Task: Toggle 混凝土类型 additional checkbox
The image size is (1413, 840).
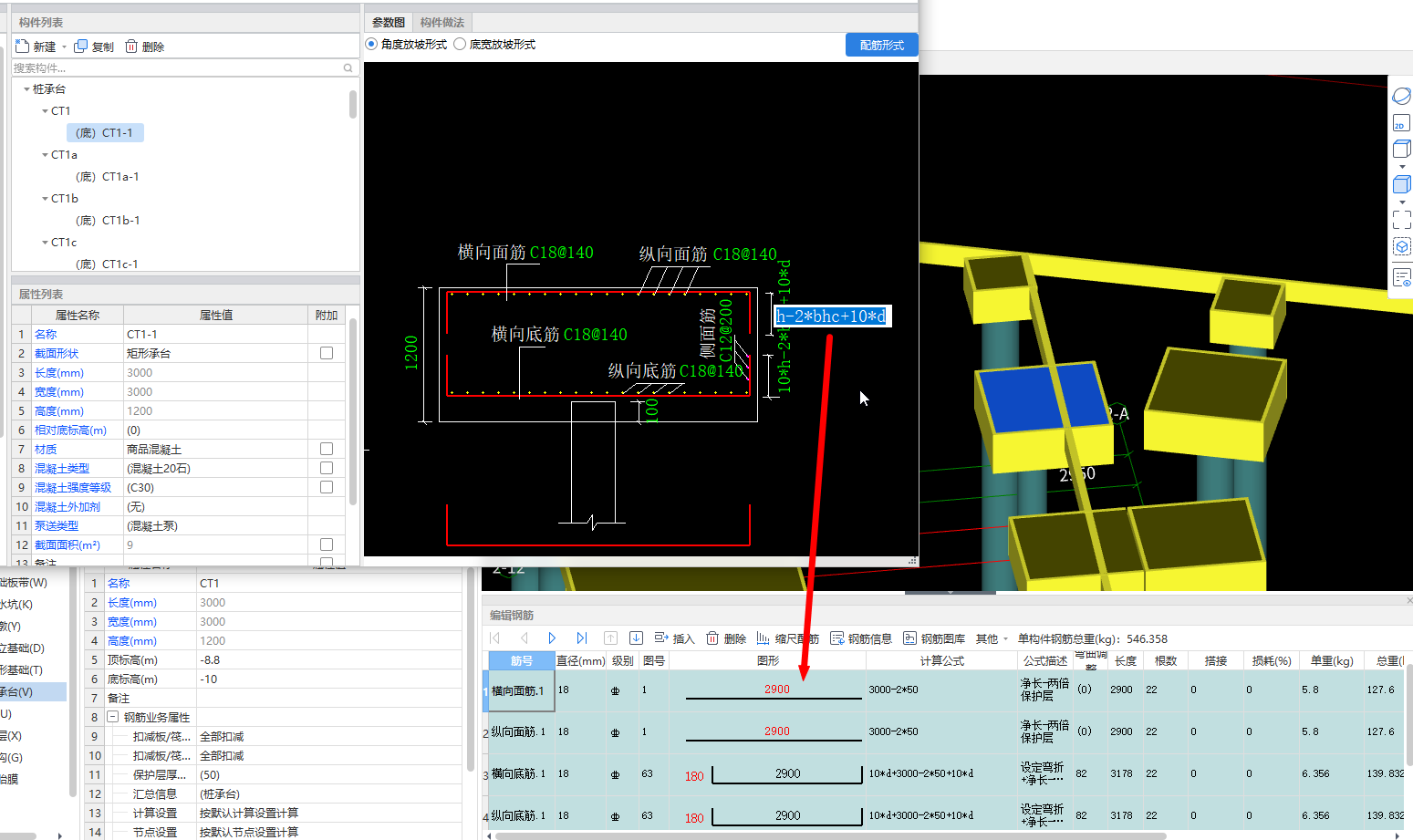Action: [327, 468]
